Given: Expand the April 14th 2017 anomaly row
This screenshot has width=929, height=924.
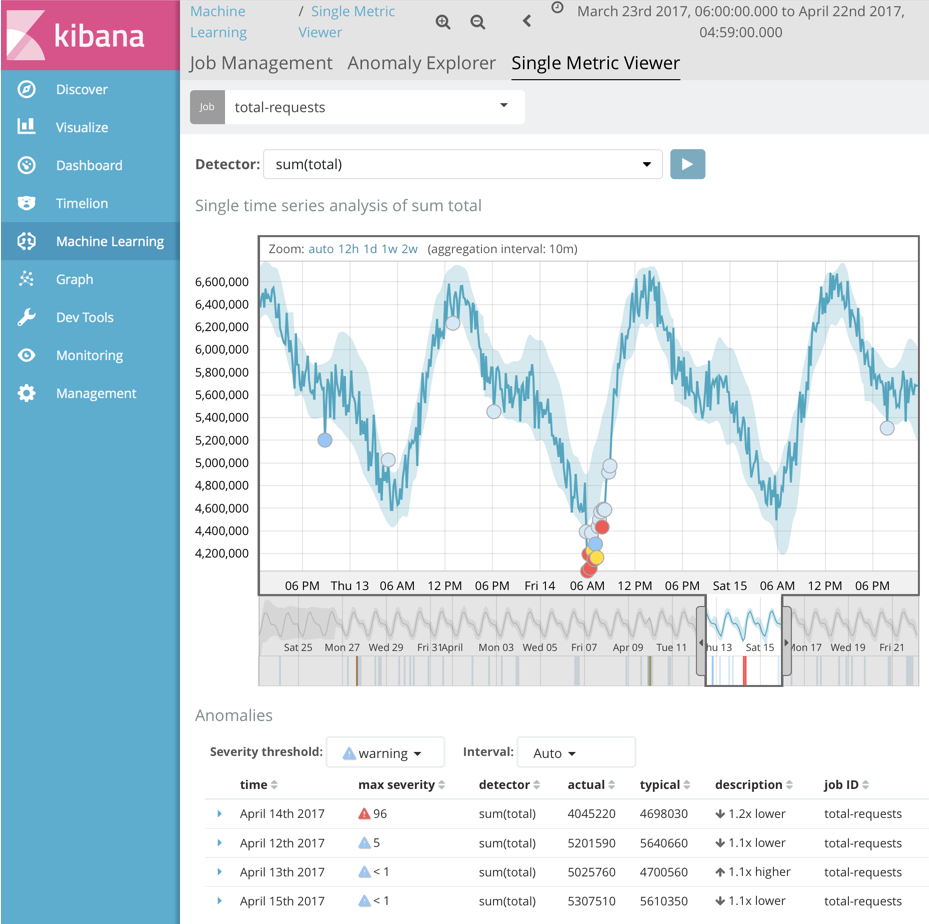Looking at the screenshot, I should (x=220, y=814).
